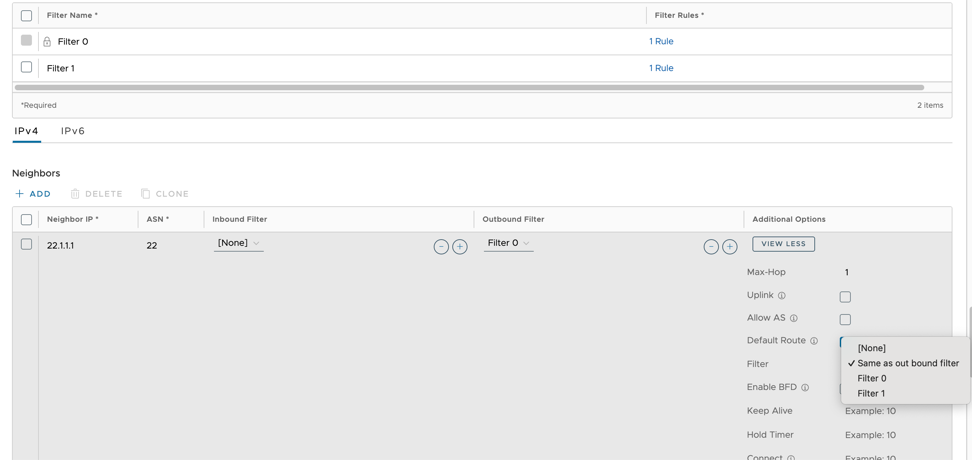Open the Inbound Filter [None] dropdown
972x460 pixels.
pyautogui.click(x=238, y=243)
